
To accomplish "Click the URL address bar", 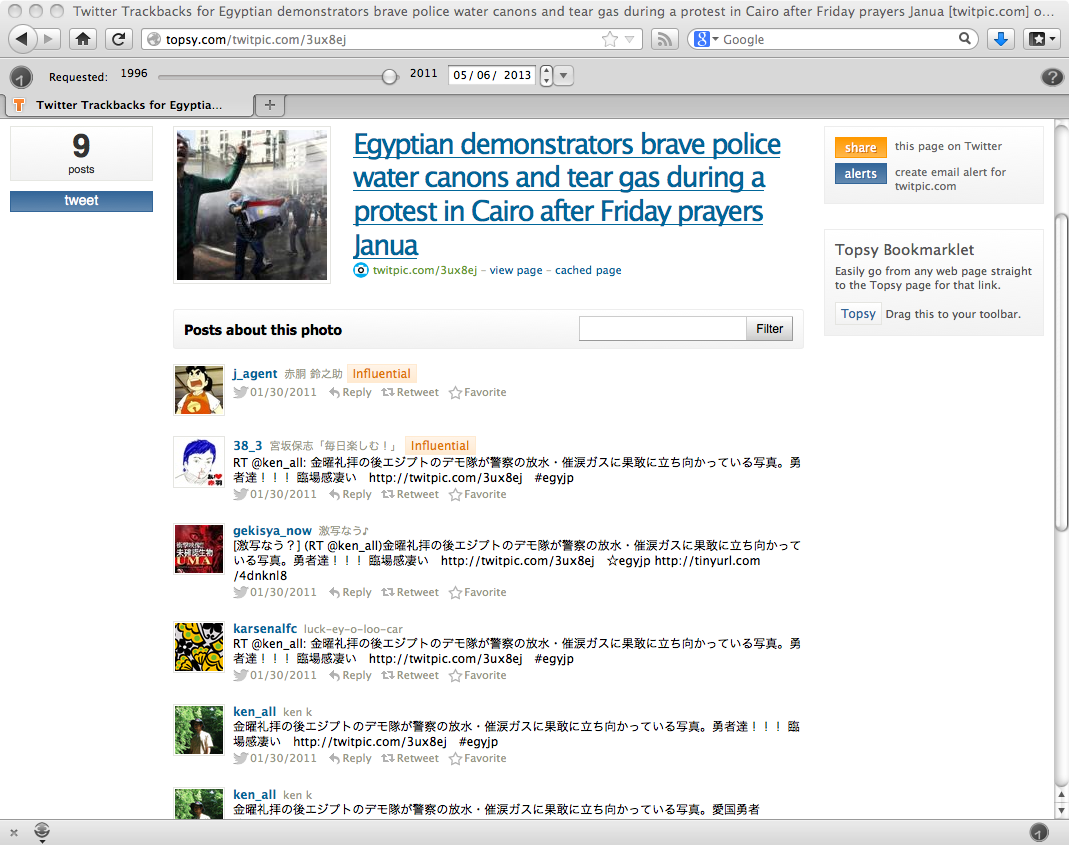I will (x=392, y=40).
